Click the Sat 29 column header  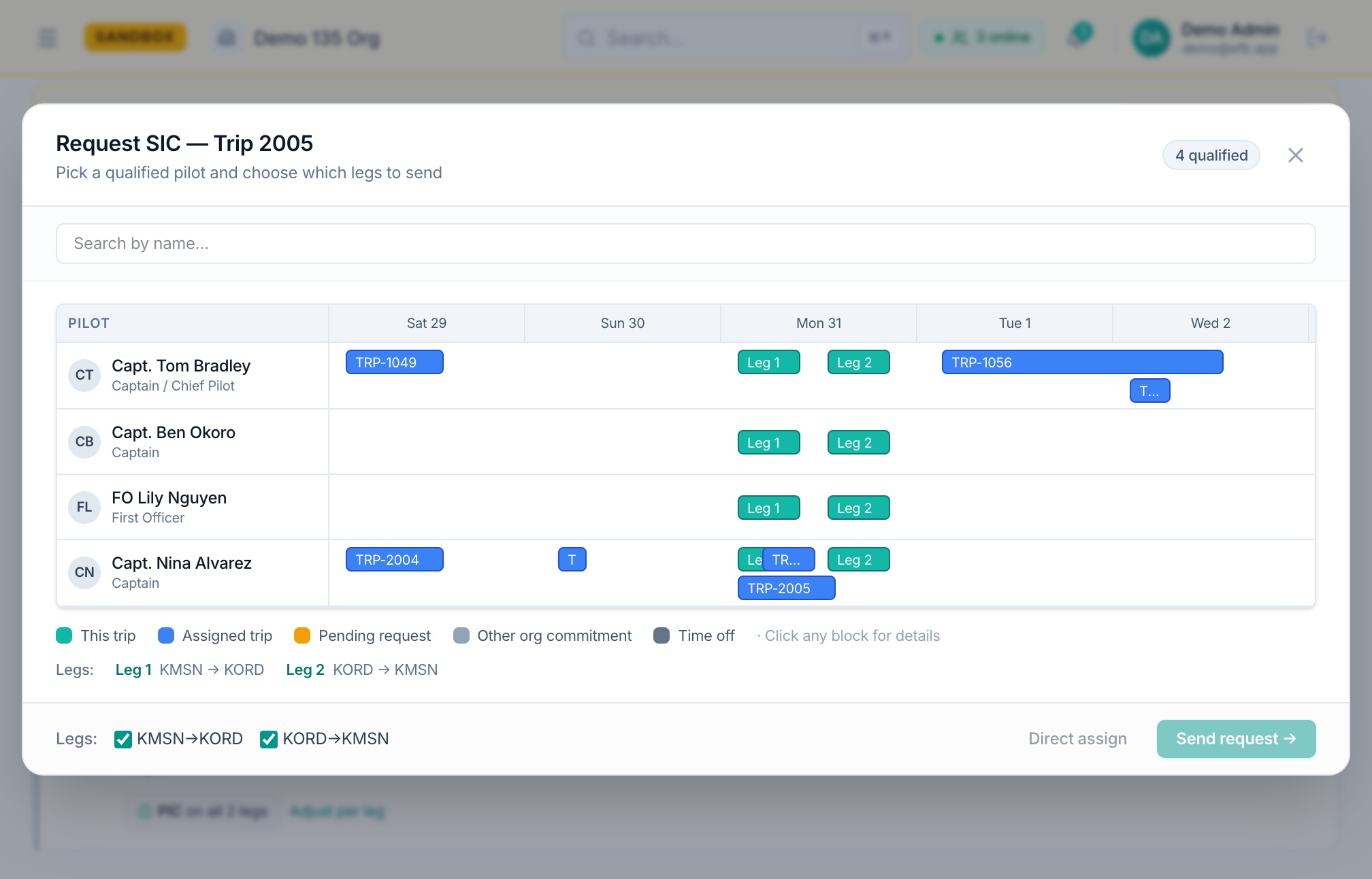(x=427, y=323)
